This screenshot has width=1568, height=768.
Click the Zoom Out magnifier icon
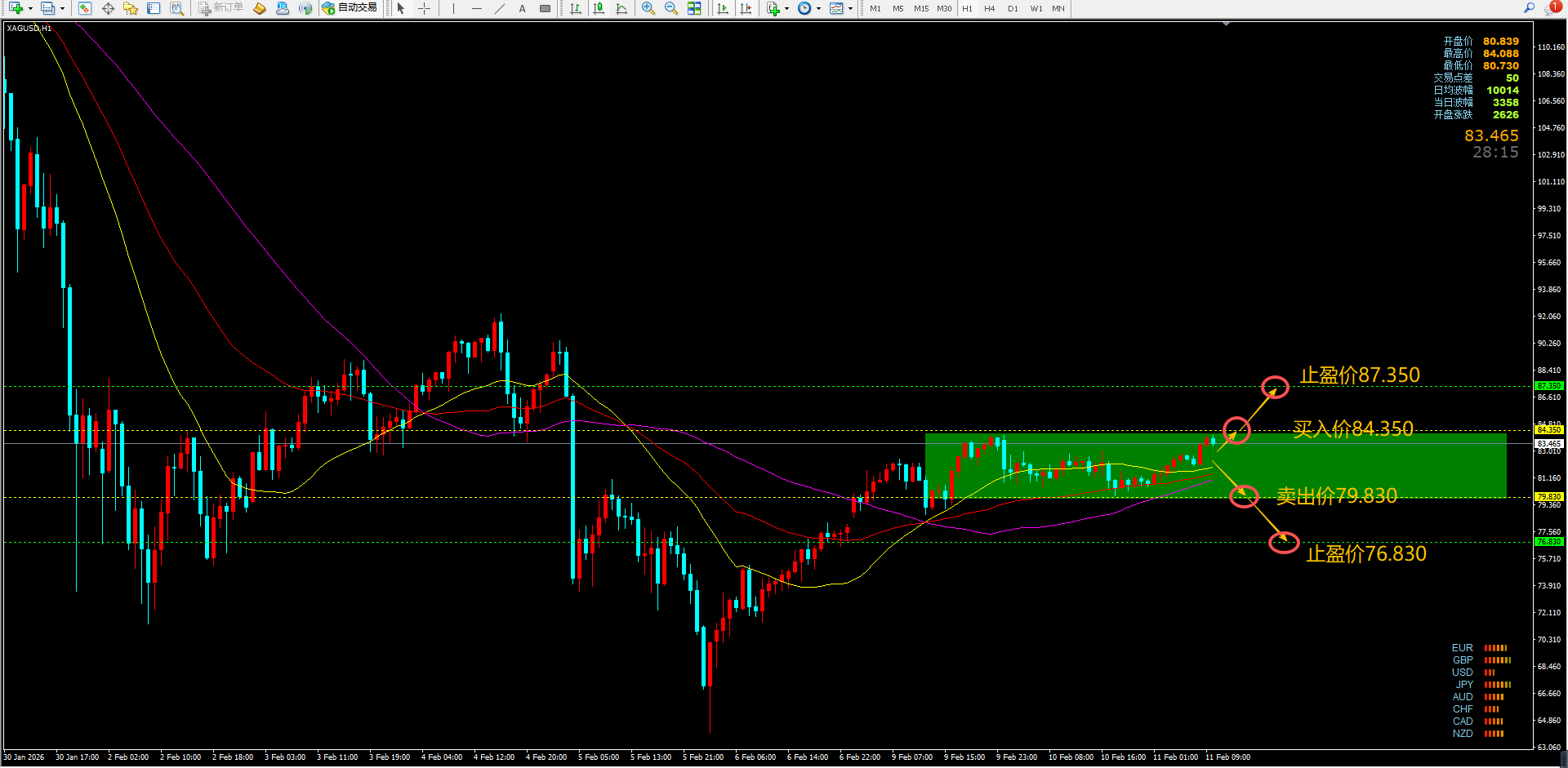click(x=670, y=8)
